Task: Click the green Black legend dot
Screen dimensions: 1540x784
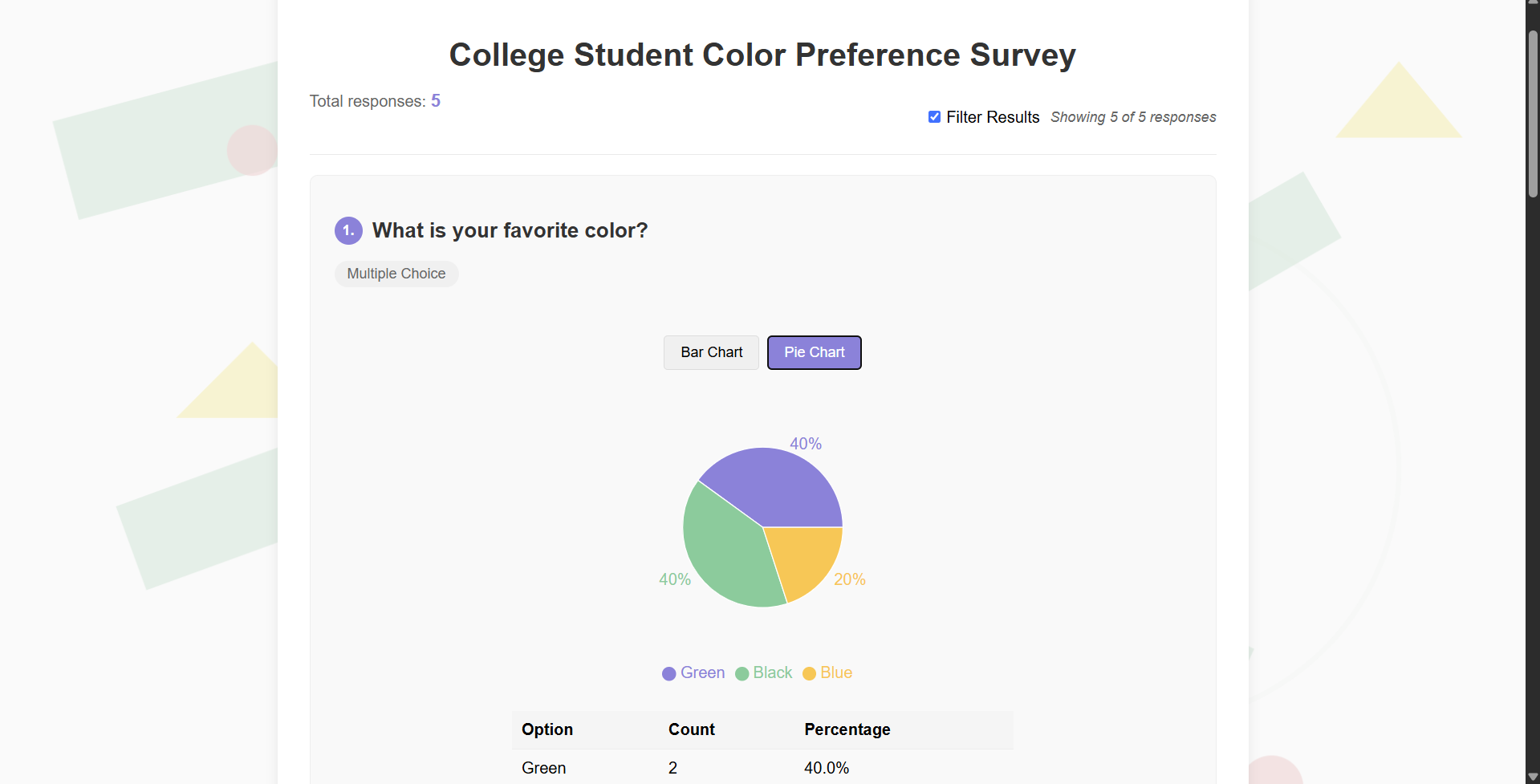Action: click(742, 673)
